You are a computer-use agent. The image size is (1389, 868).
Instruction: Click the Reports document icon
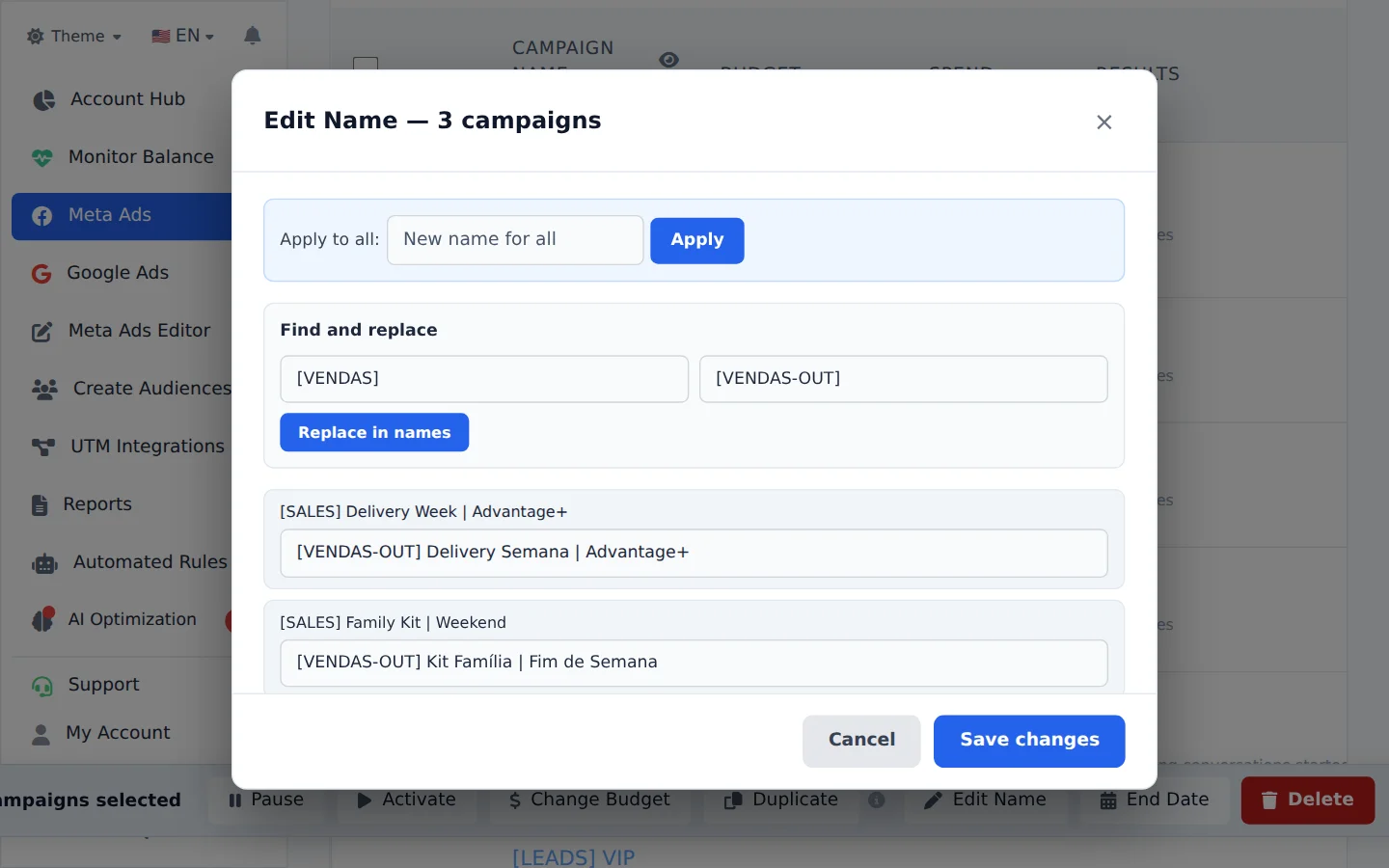[40, 504]
